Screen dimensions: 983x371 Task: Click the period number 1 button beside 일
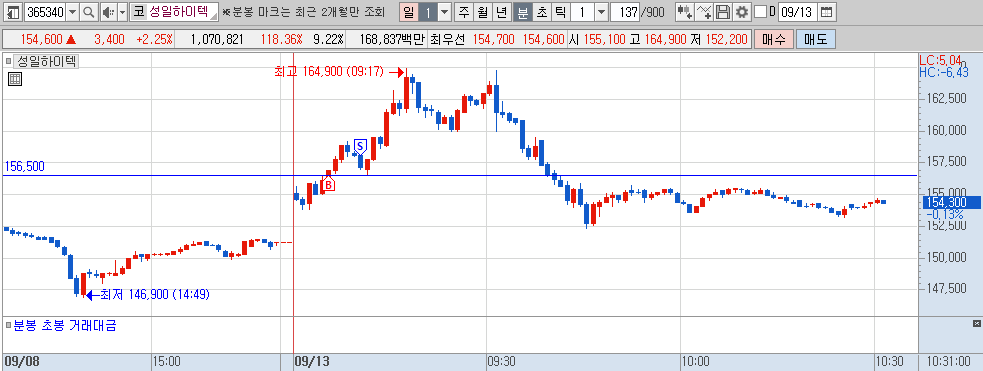(x=428, y=11)
